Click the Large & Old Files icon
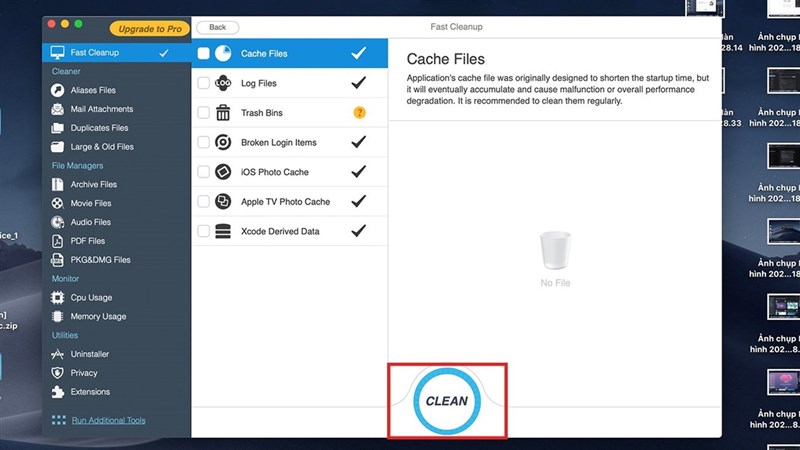This screenshot has height=450, width=800. 57,147
